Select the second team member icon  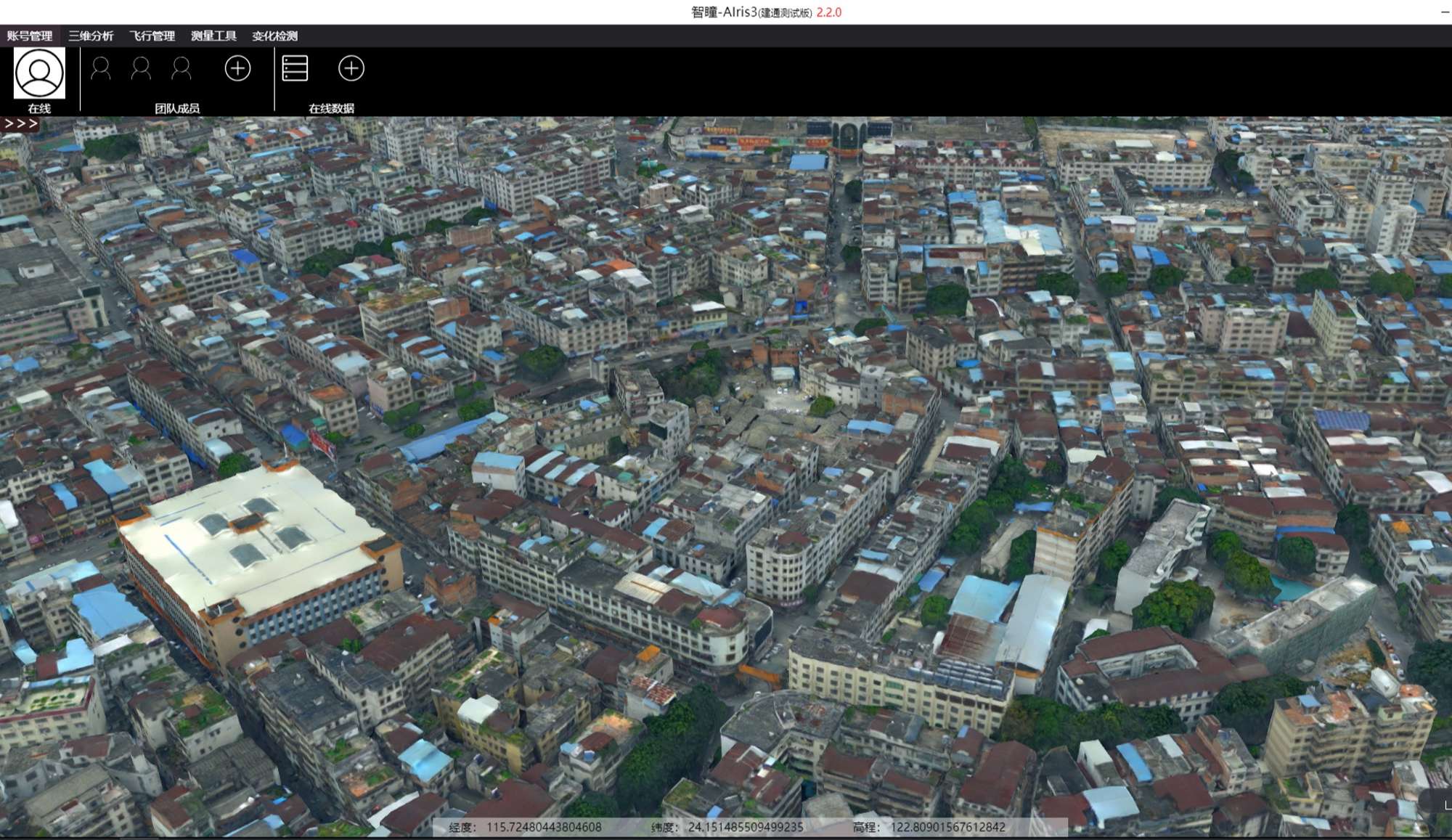pos(141,68)
